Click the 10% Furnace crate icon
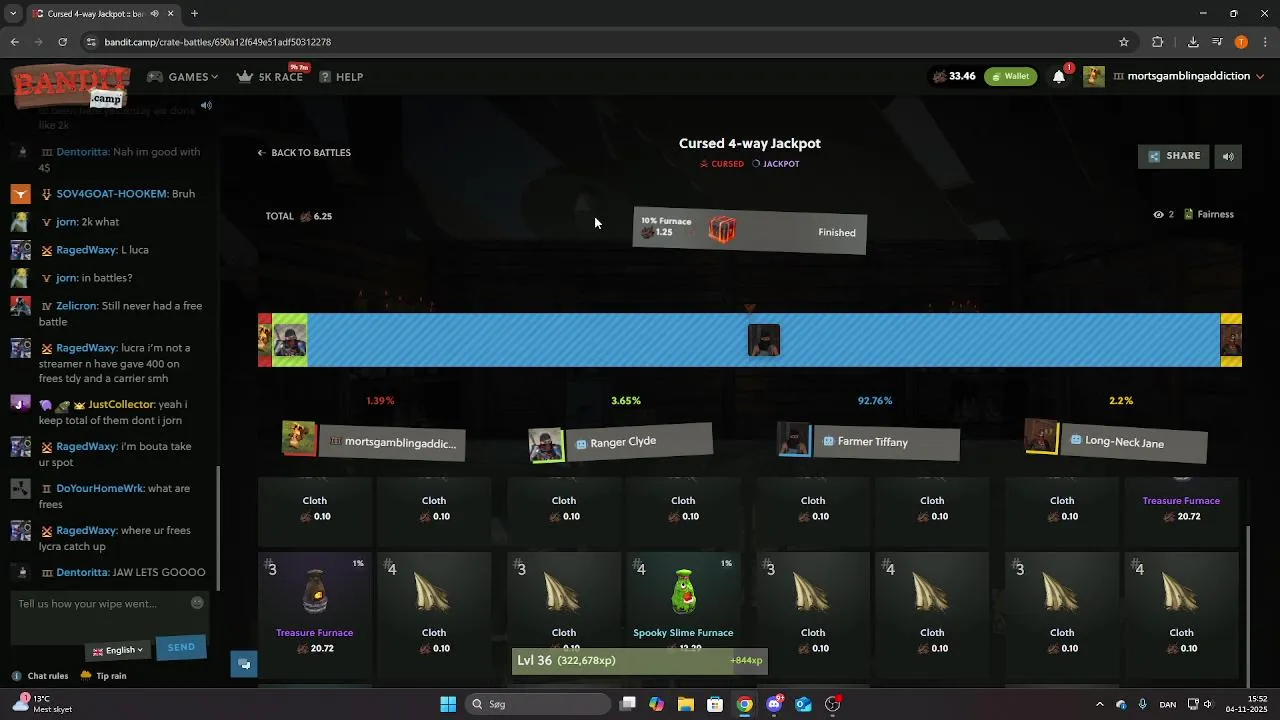Image resolution: width=1280 pixels, height=720 pixels. pos(722,230)
